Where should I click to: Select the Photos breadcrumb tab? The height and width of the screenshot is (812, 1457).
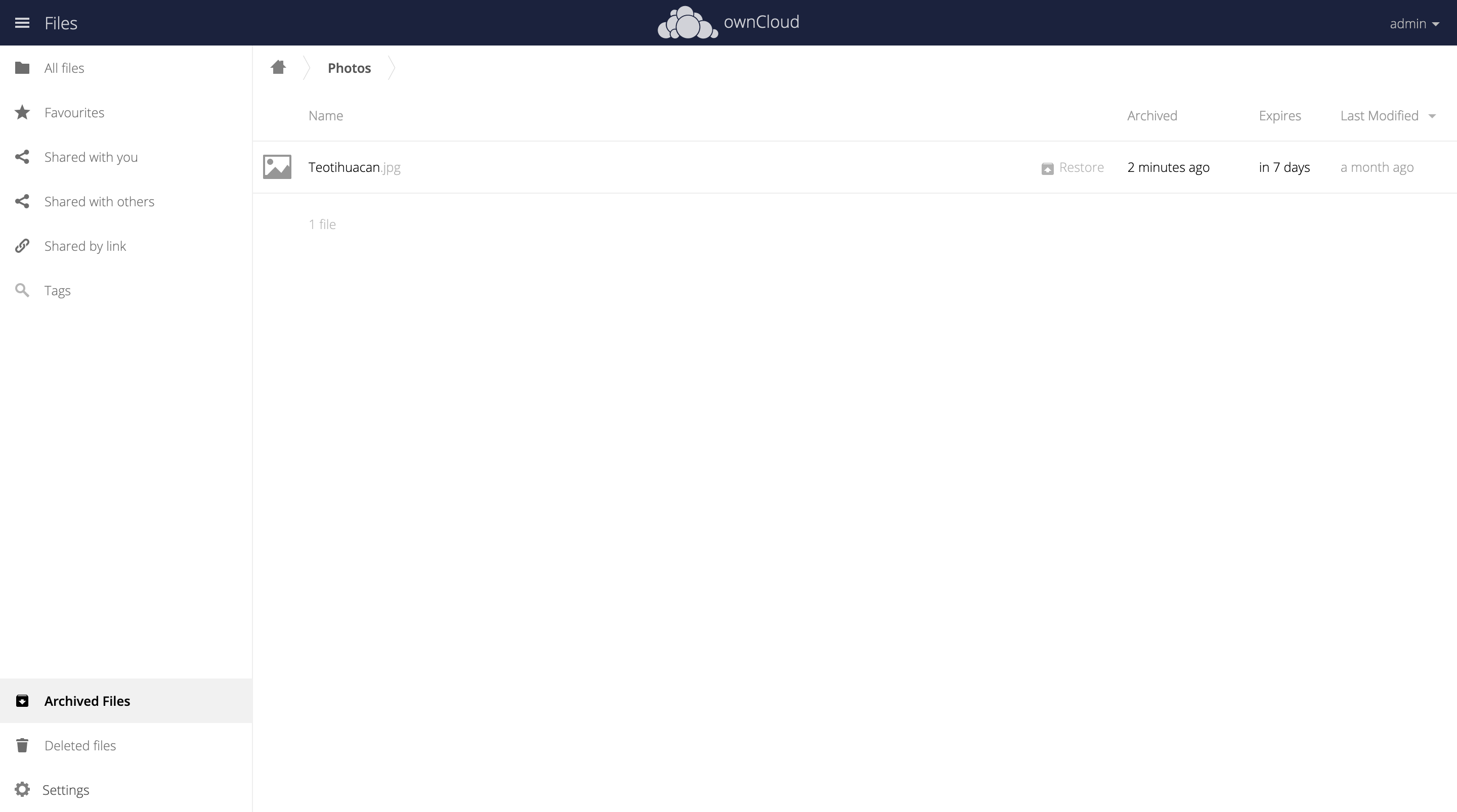[349, 67]
